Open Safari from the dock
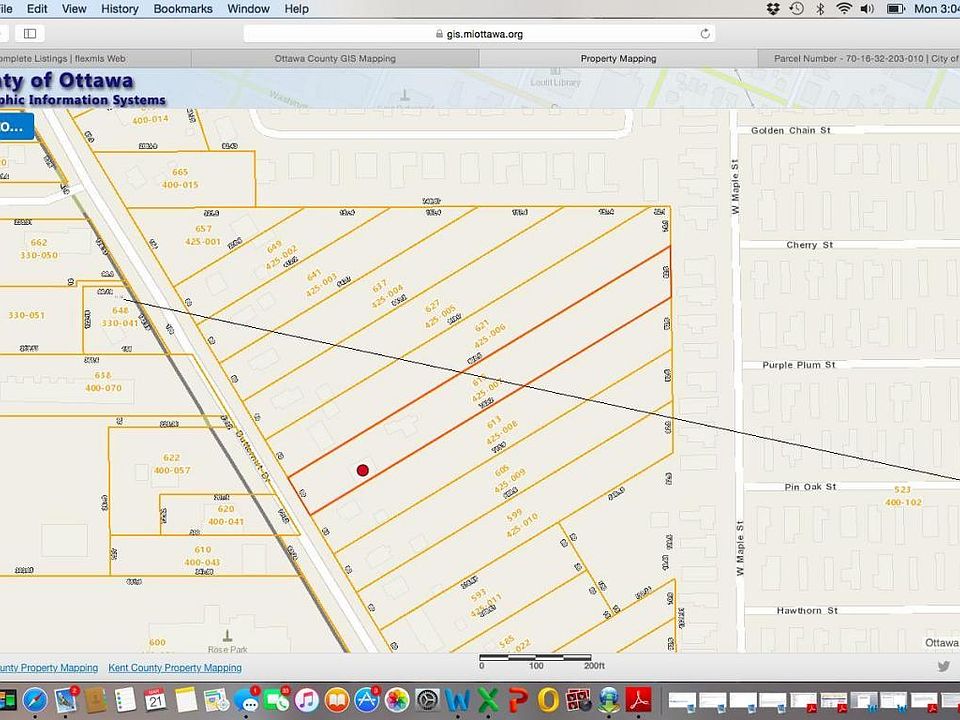Screen dimensions: 960x720 36,700
